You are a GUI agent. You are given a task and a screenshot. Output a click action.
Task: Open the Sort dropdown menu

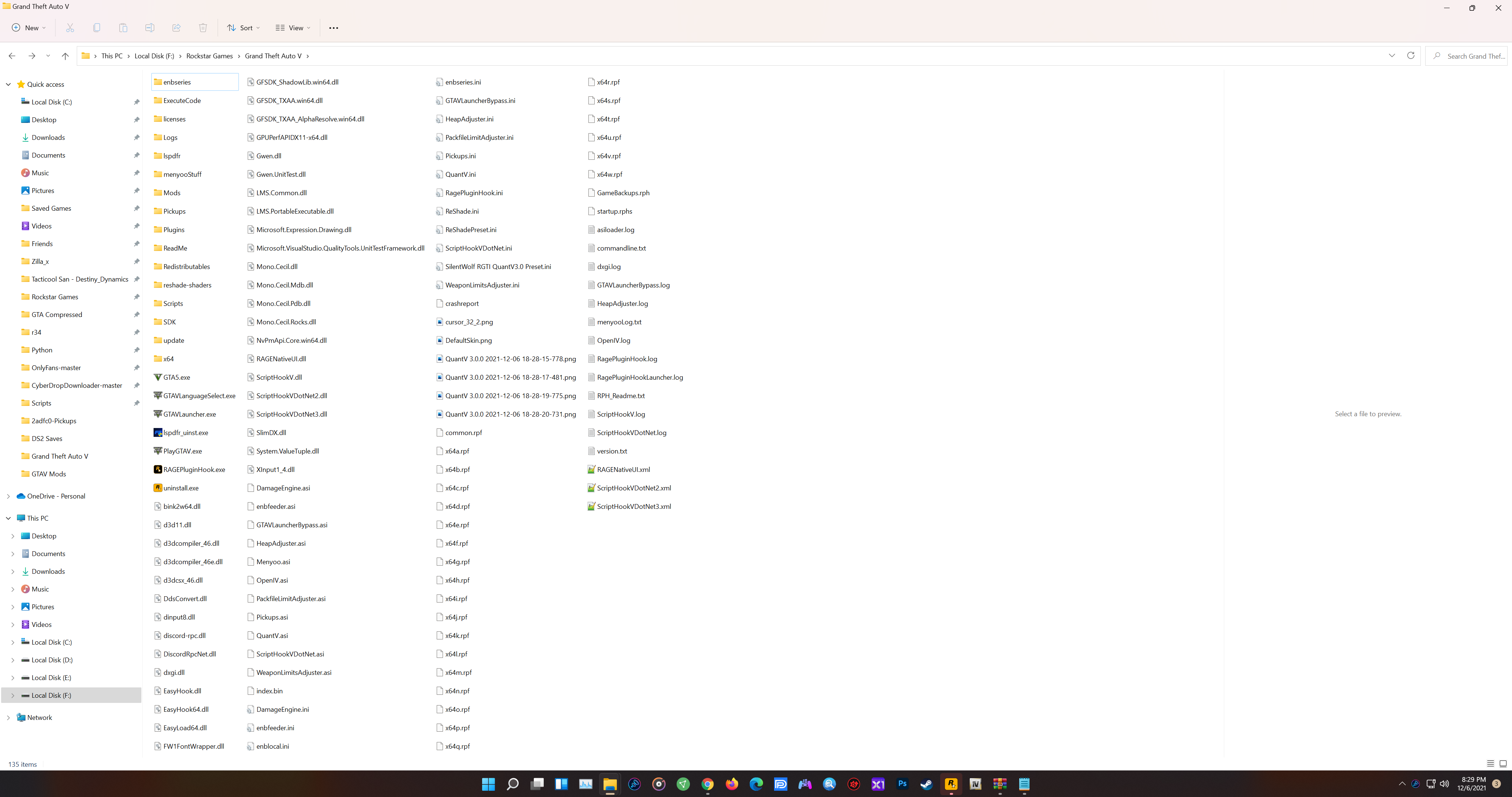coord(244,28)
